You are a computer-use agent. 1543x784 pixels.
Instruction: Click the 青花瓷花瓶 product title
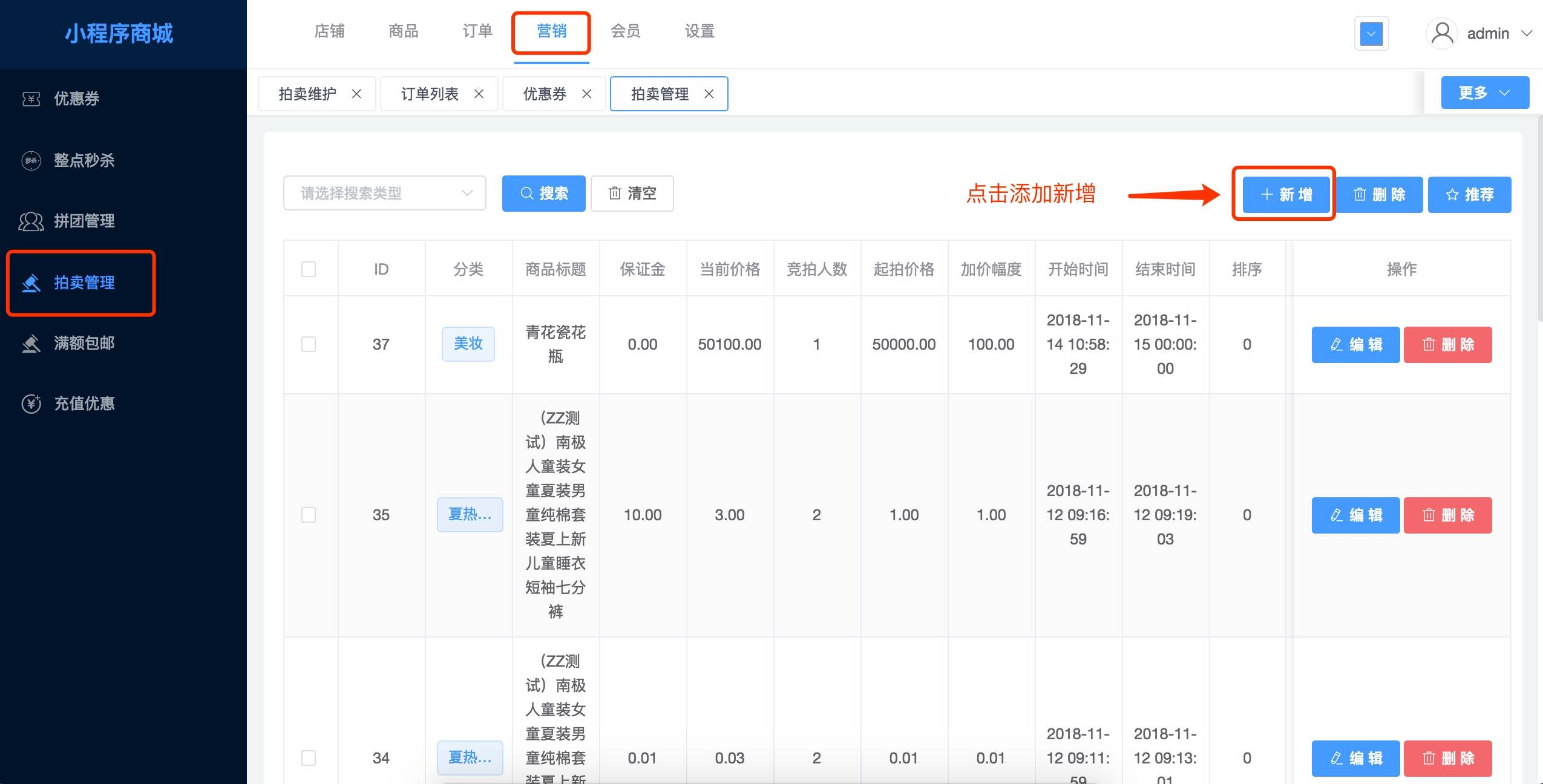pos(555,344)
